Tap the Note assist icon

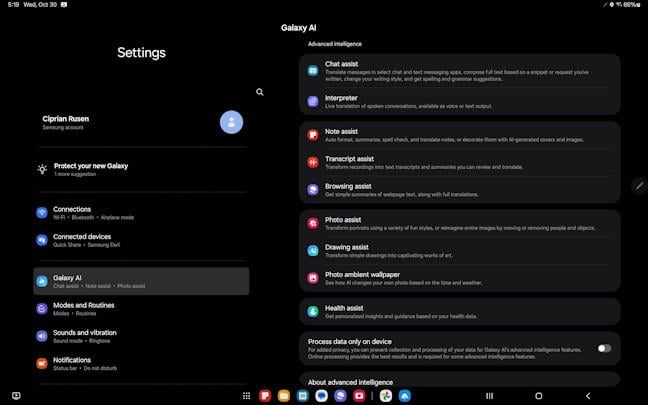(x=313, y=135)
